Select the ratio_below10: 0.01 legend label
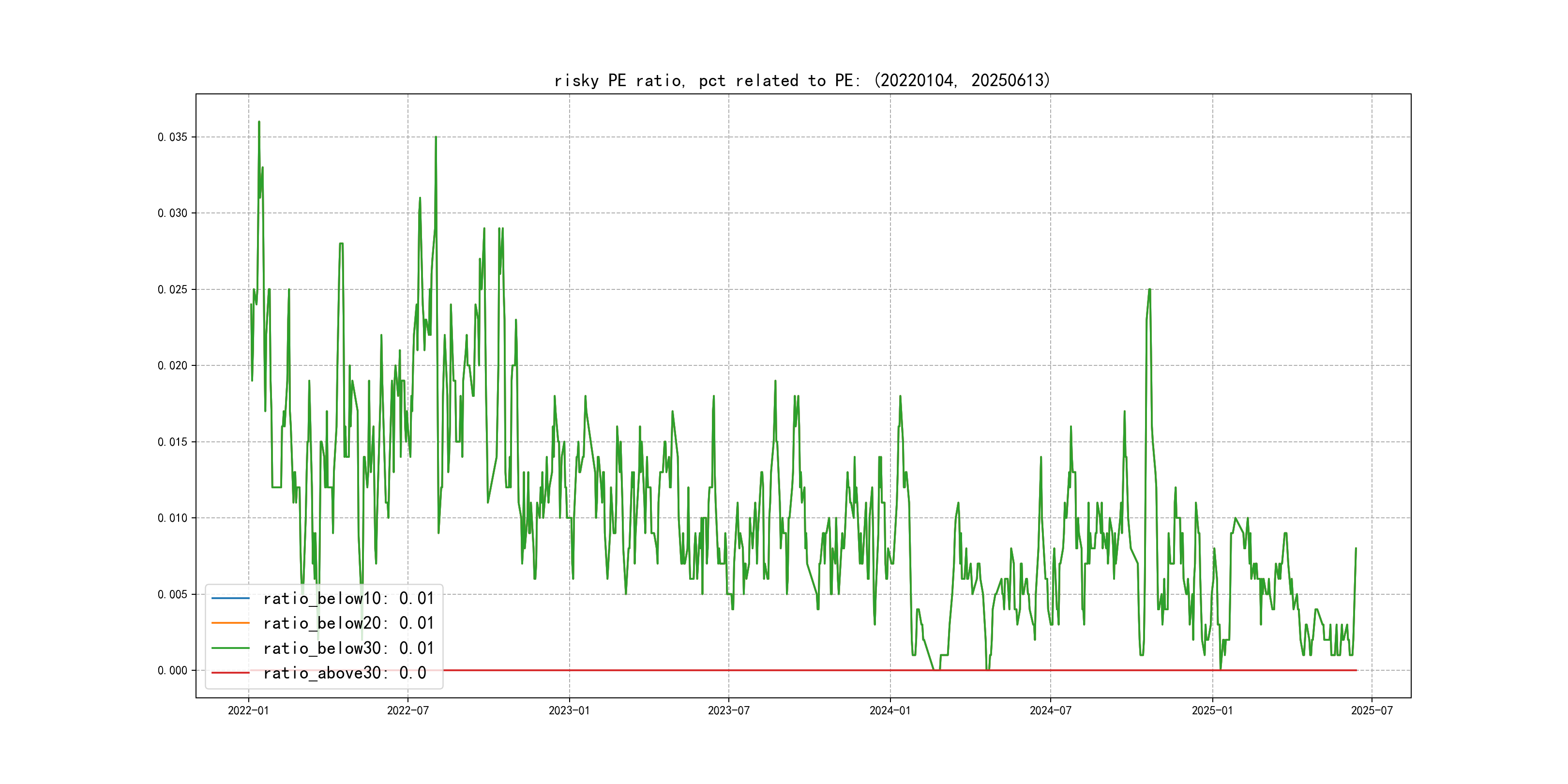 (x=348, y=598)
